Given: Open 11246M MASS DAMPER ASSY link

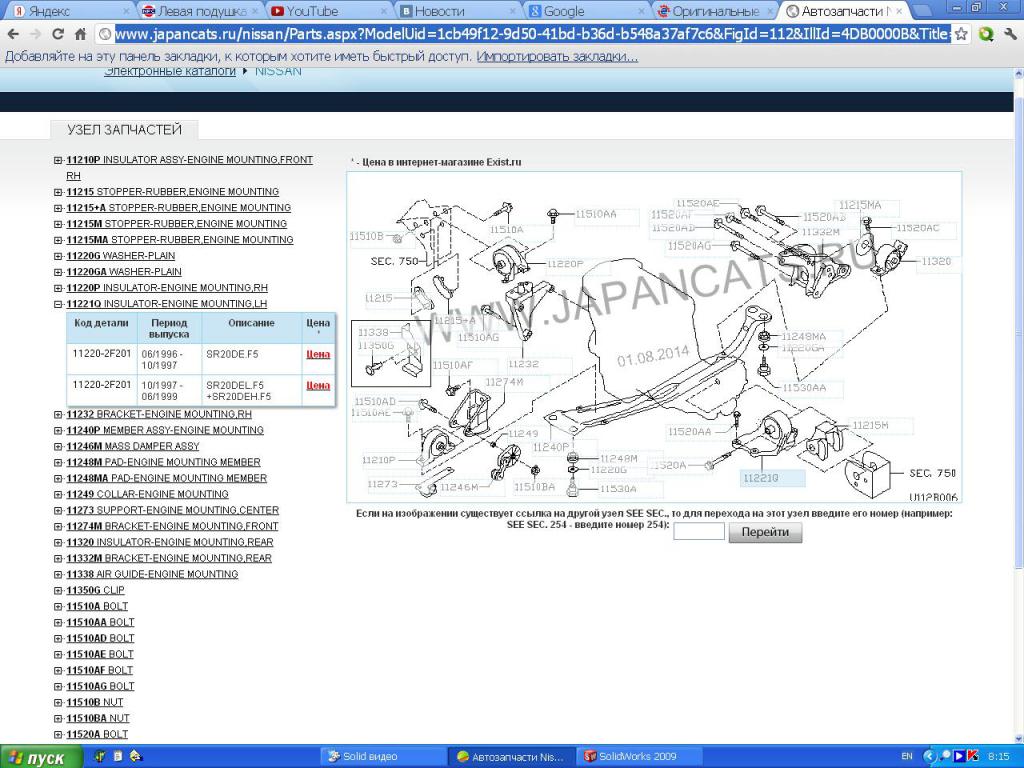Looking at the screenshot, I should tap(133, 446).
